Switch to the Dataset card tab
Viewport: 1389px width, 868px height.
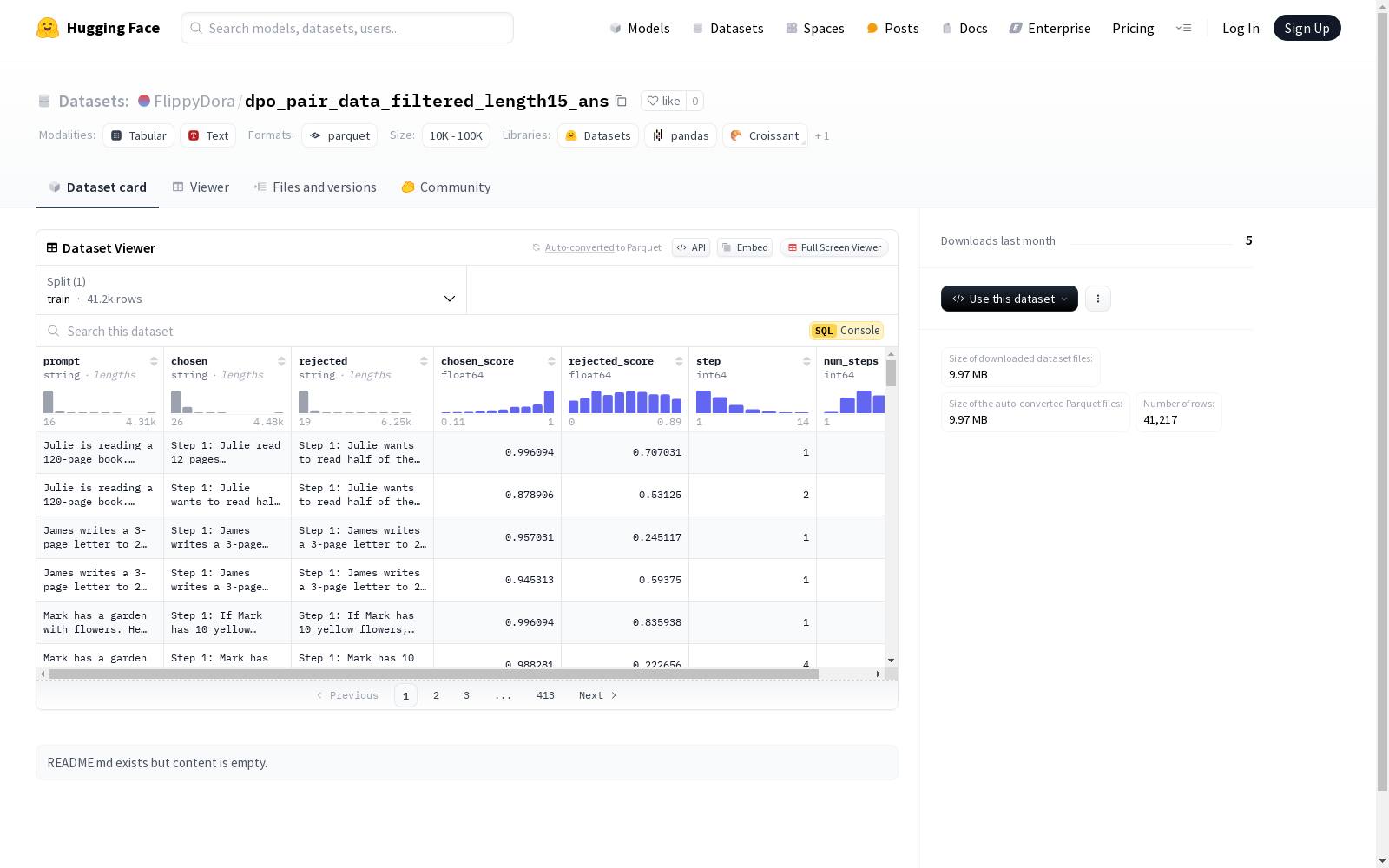coord(97,187)
